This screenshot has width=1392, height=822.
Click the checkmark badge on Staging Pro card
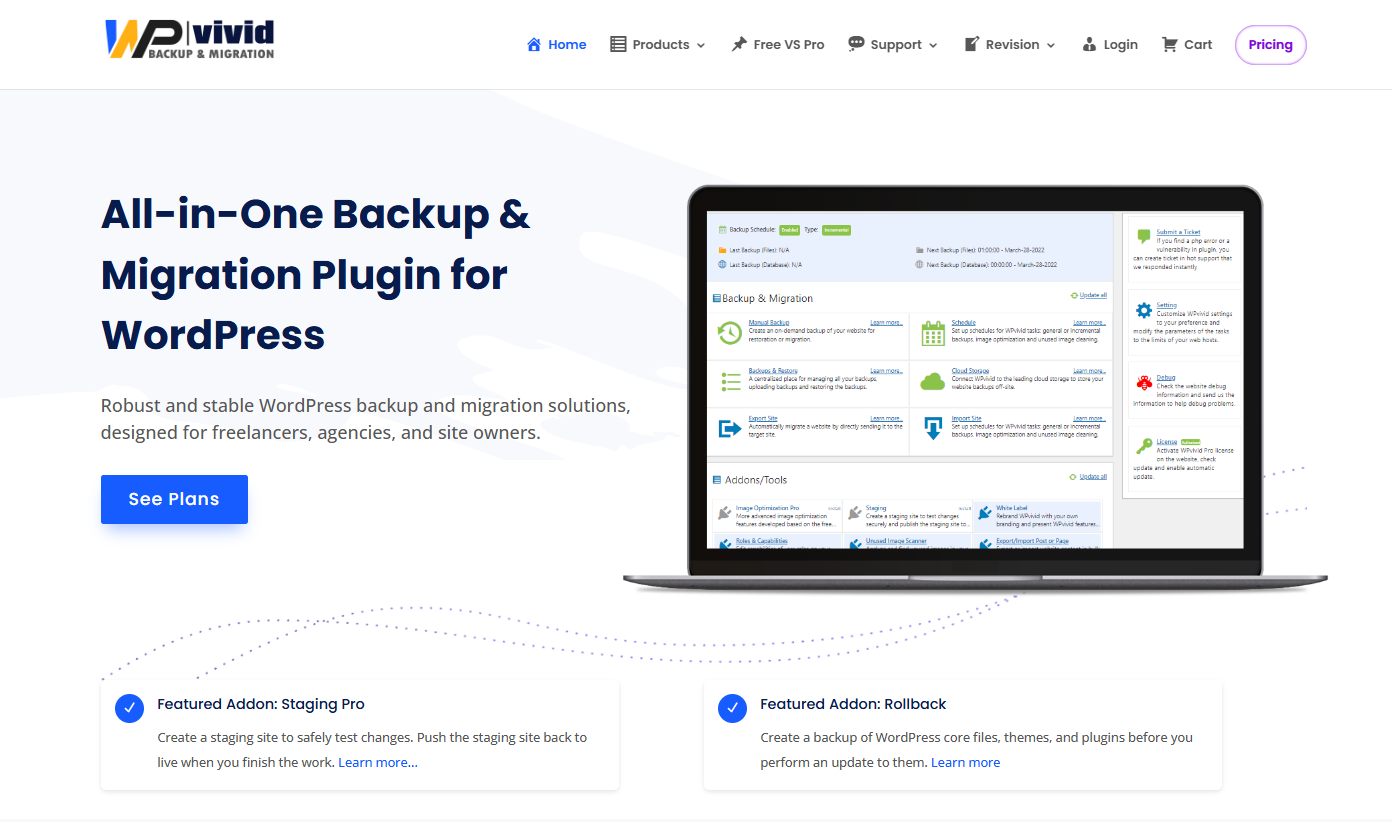130,708
